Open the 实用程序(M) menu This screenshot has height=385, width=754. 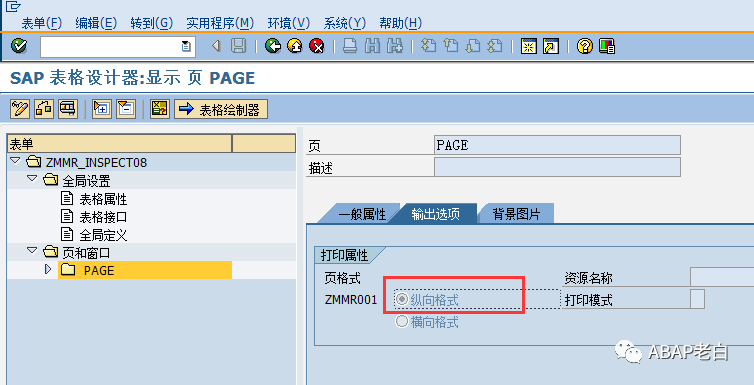(x=220, y=23)
